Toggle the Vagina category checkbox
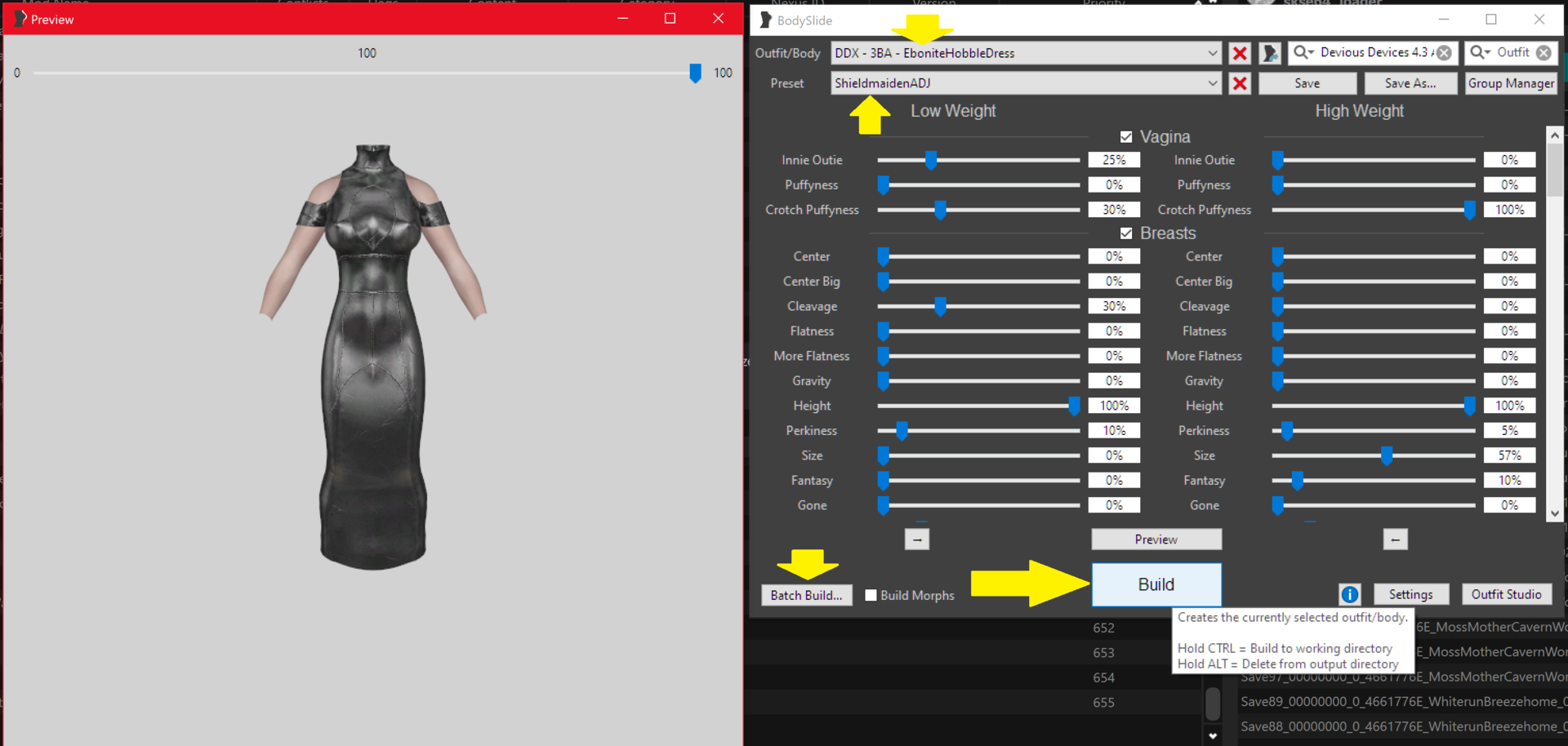 point(1126,137)
